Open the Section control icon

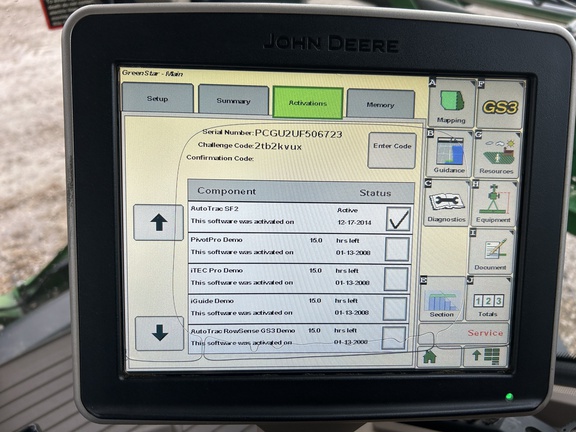442,299
